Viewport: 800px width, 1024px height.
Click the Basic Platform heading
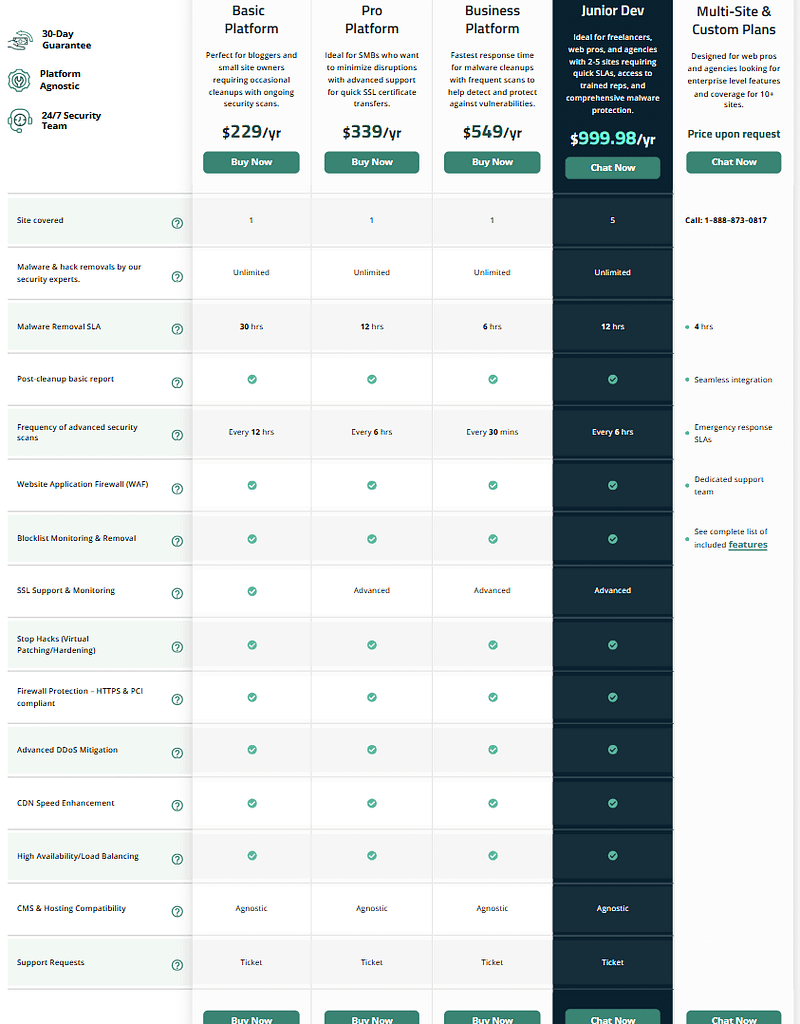tap(251, 20)
